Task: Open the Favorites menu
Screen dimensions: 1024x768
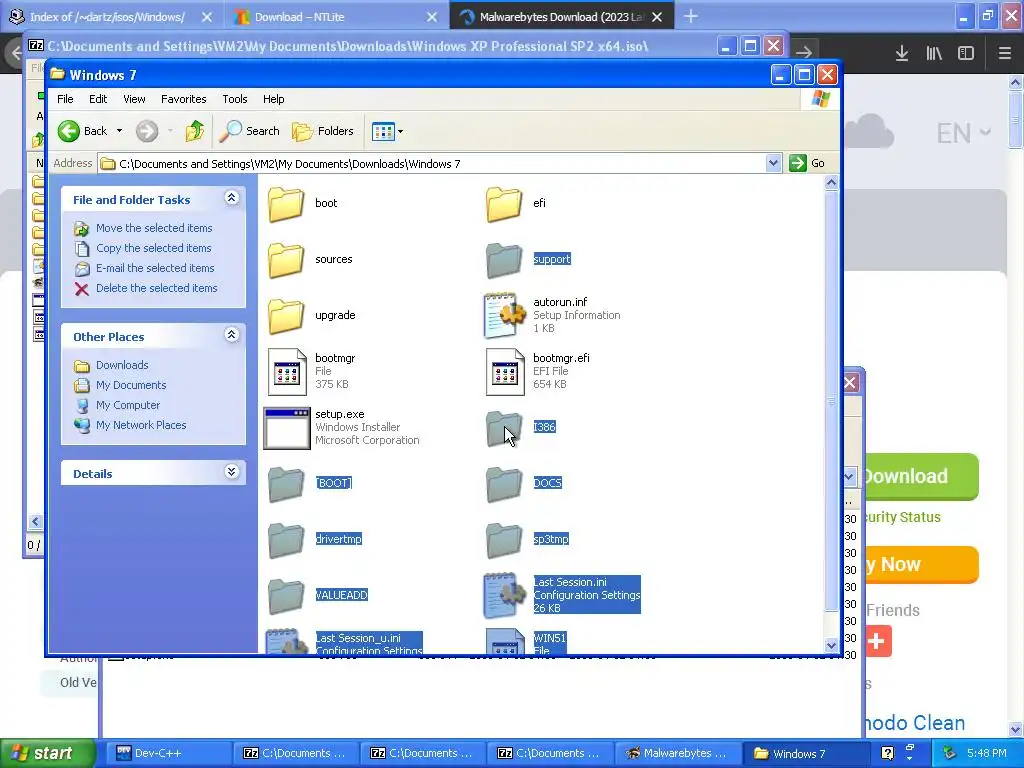Action: (184, 99)
